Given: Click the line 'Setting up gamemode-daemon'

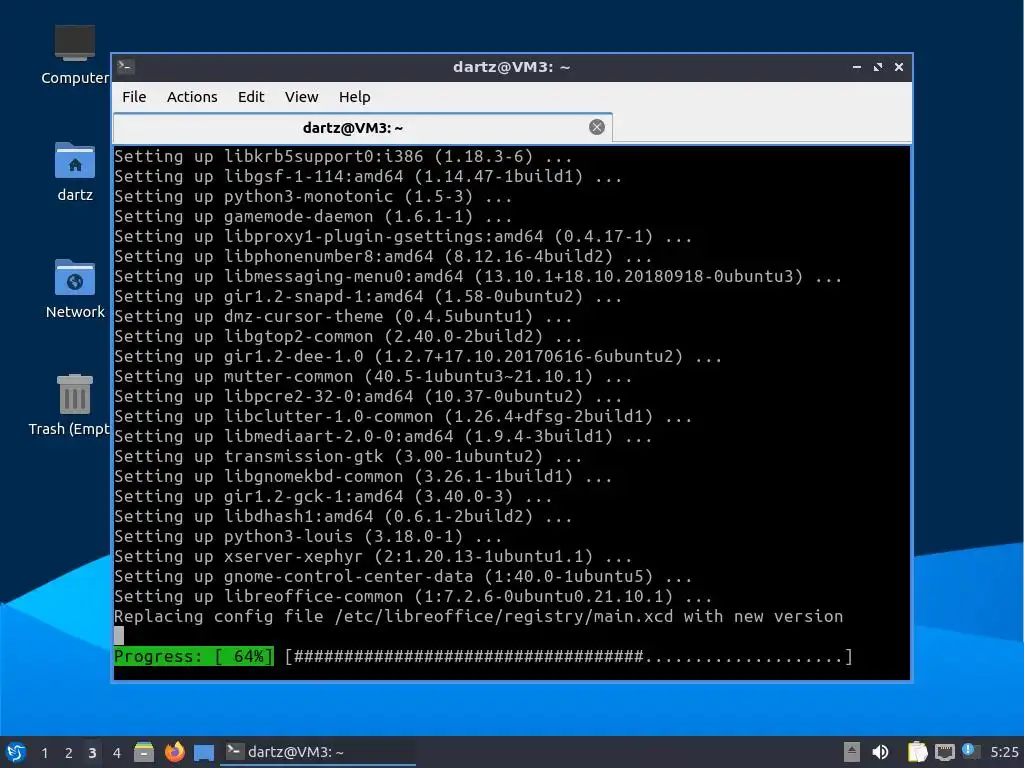Looking at the screenshot, I should [x=313, y=216].
